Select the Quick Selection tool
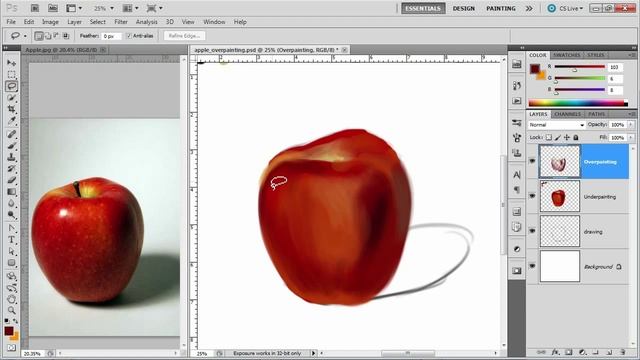640x360 pixels. [x=11, y=98]
